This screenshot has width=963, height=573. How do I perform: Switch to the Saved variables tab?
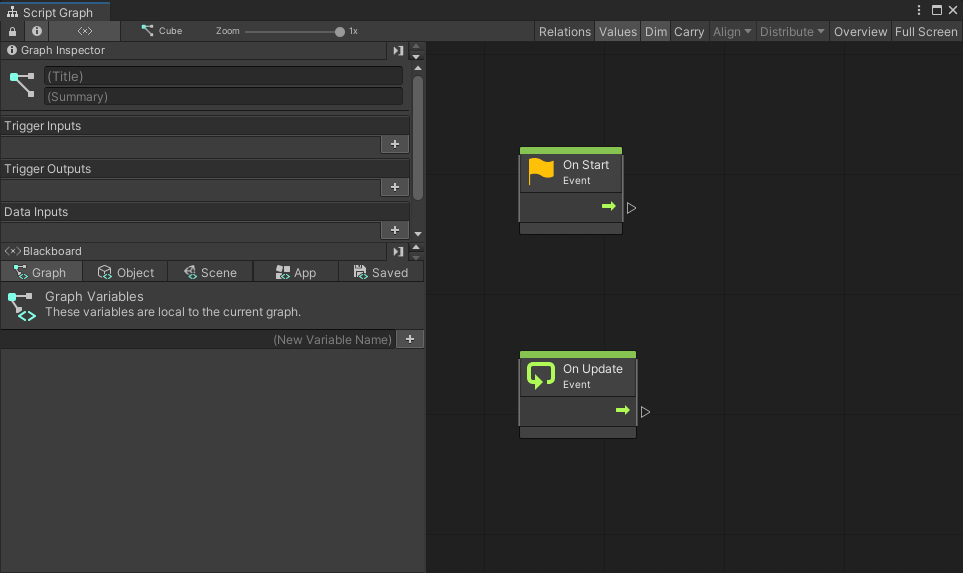pyautogui.click(x=381, y=272)
